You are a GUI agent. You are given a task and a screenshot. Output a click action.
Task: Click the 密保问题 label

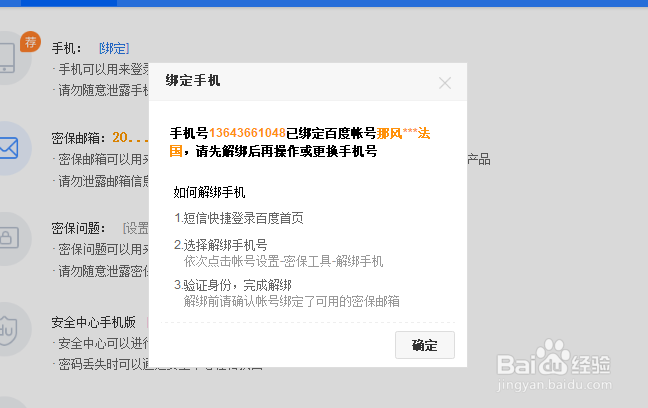78,228
